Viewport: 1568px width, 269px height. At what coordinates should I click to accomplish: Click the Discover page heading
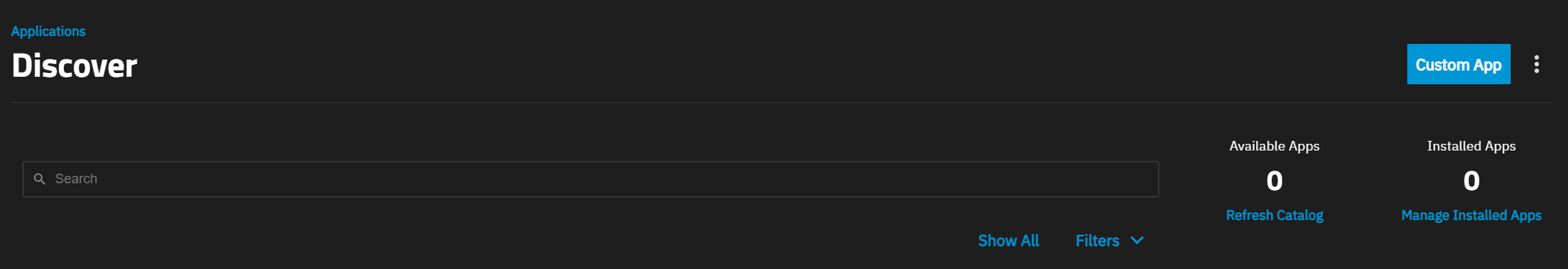click(74, 66)
